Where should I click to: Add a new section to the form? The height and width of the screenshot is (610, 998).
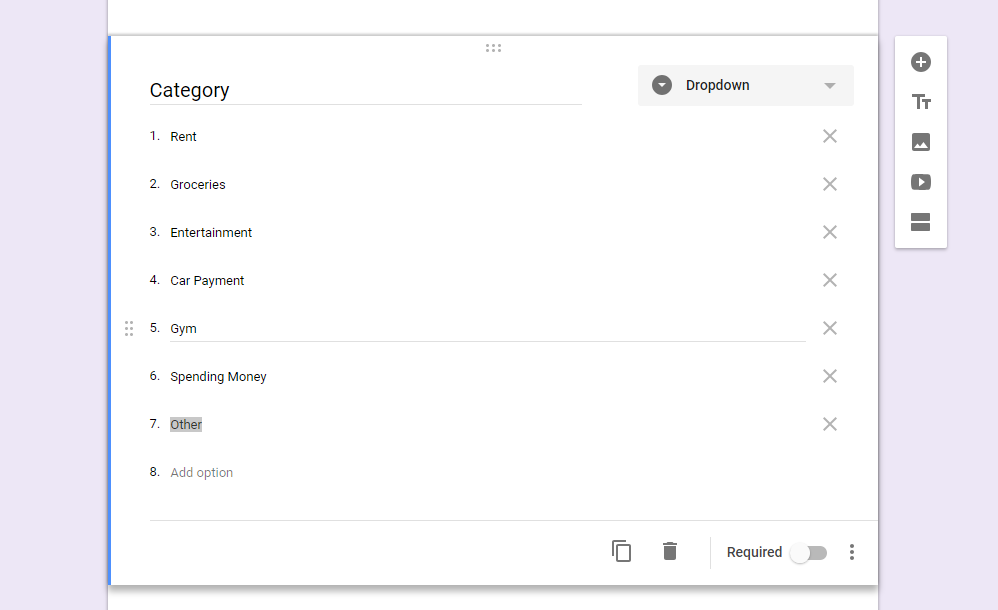[x=920, y=222]
